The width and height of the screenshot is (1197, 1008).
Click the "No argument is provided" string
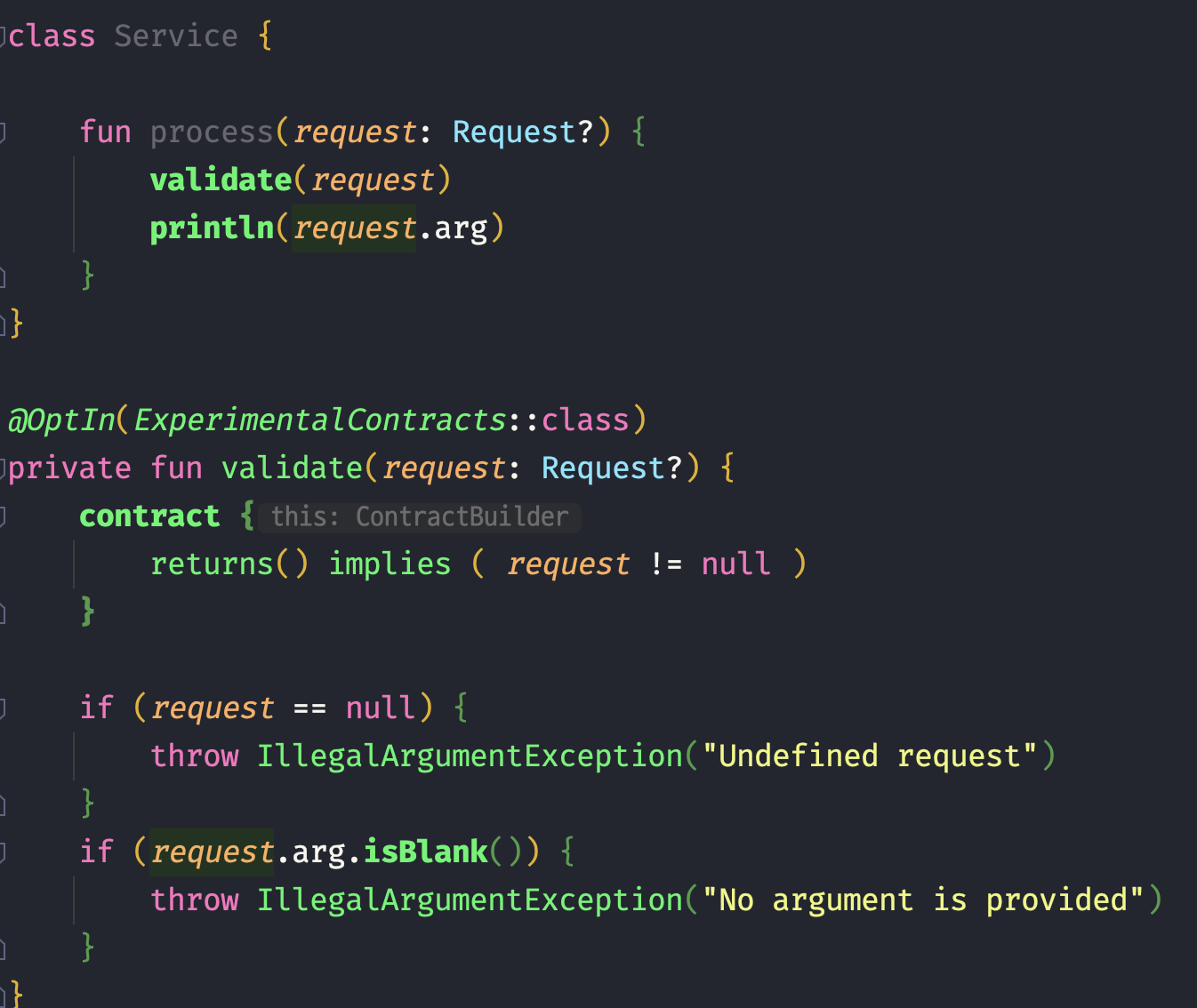(922, 900)
